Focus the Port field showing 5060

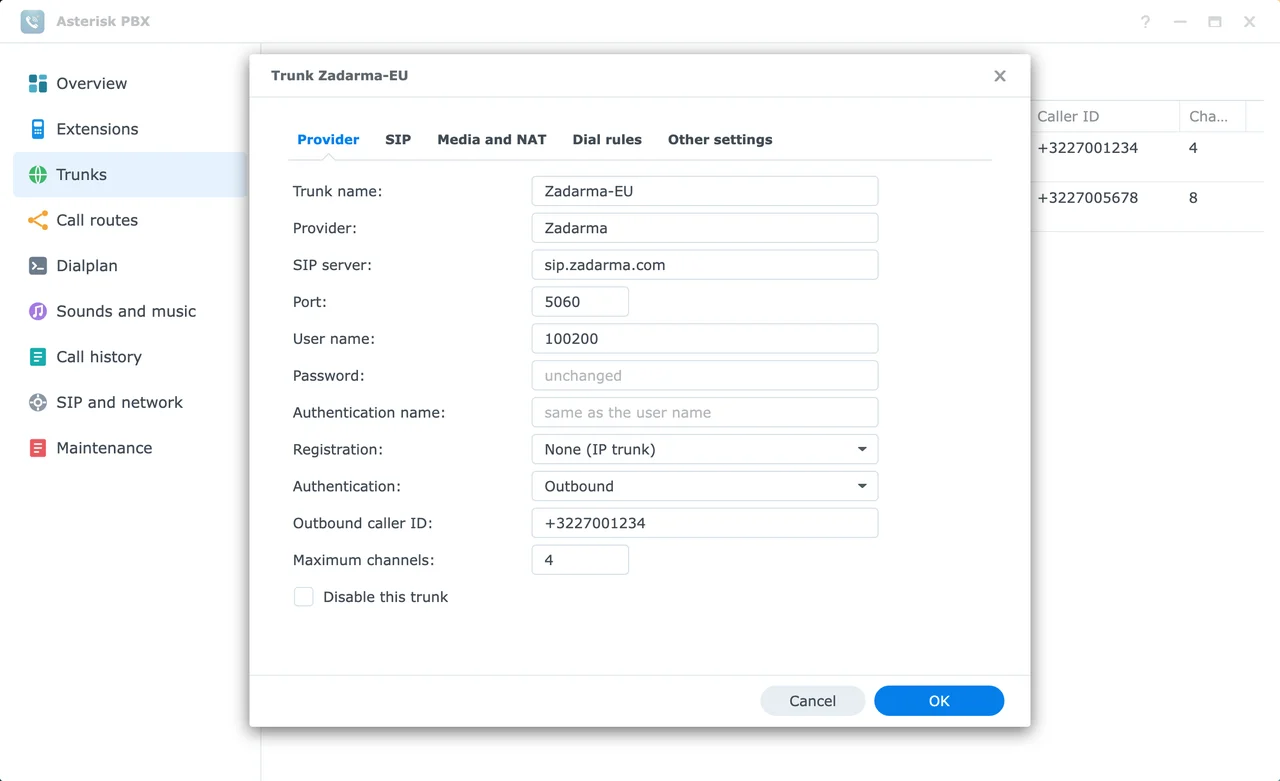[x=580, y=302]
